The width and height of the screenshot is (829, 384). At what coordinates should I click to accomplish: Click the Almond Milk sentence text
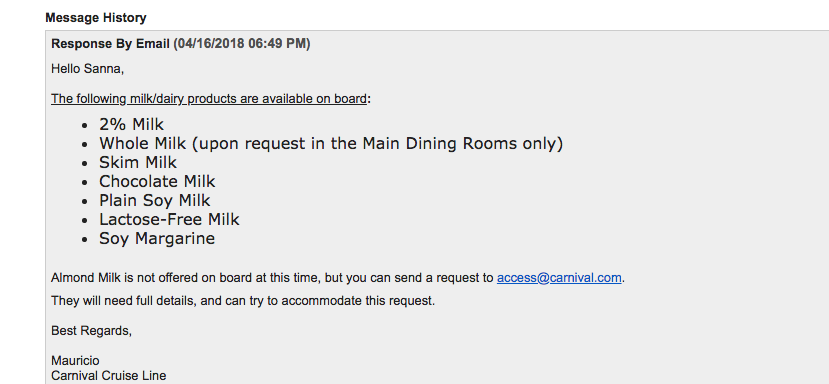(x=274, y=278)
